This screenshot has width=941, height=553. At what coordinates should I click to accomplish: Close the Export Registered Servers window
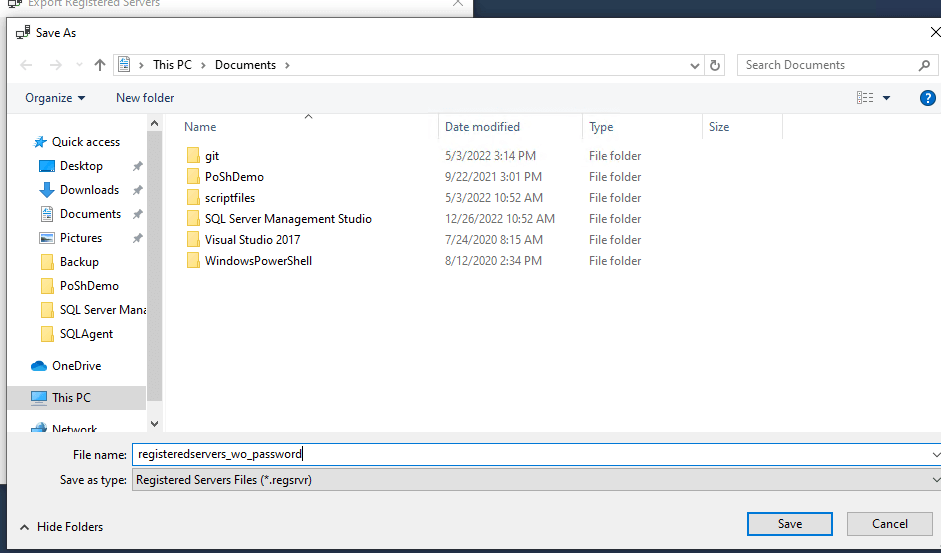point(458,4)
